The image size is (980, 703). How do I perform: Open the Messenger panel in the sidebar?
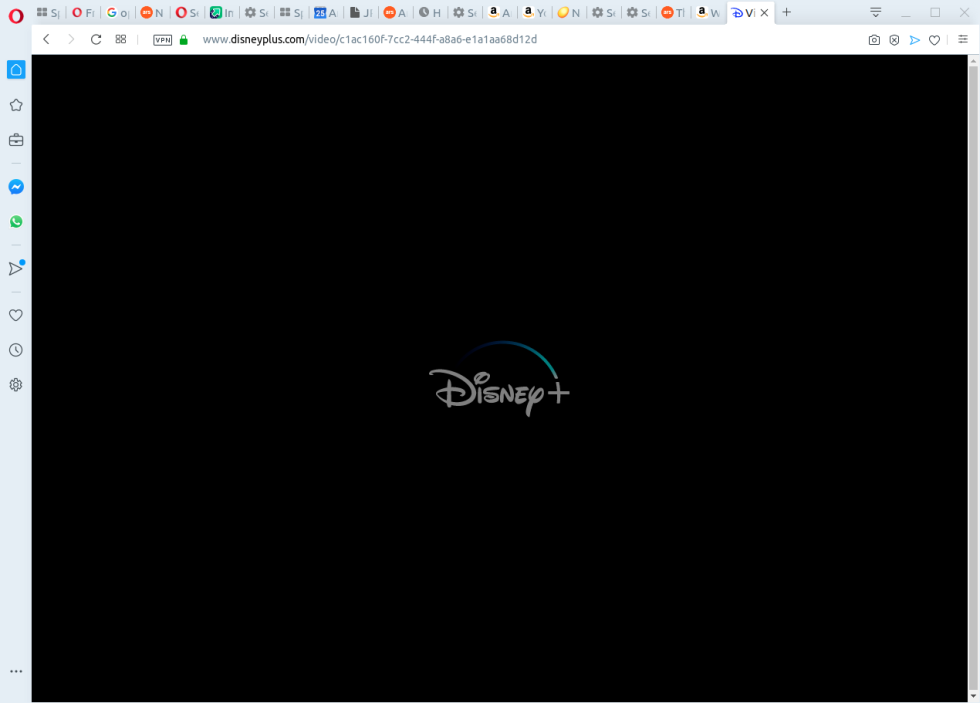pos(16,186)
